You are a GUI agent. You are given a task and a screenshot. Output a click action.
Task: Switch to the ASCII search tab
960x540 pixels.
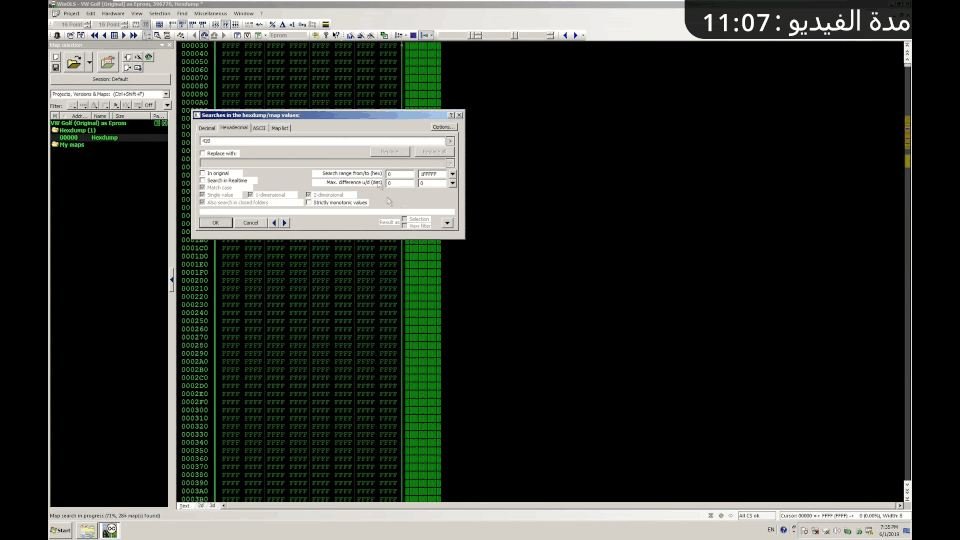pyautogui.click(x=259, y=128)
